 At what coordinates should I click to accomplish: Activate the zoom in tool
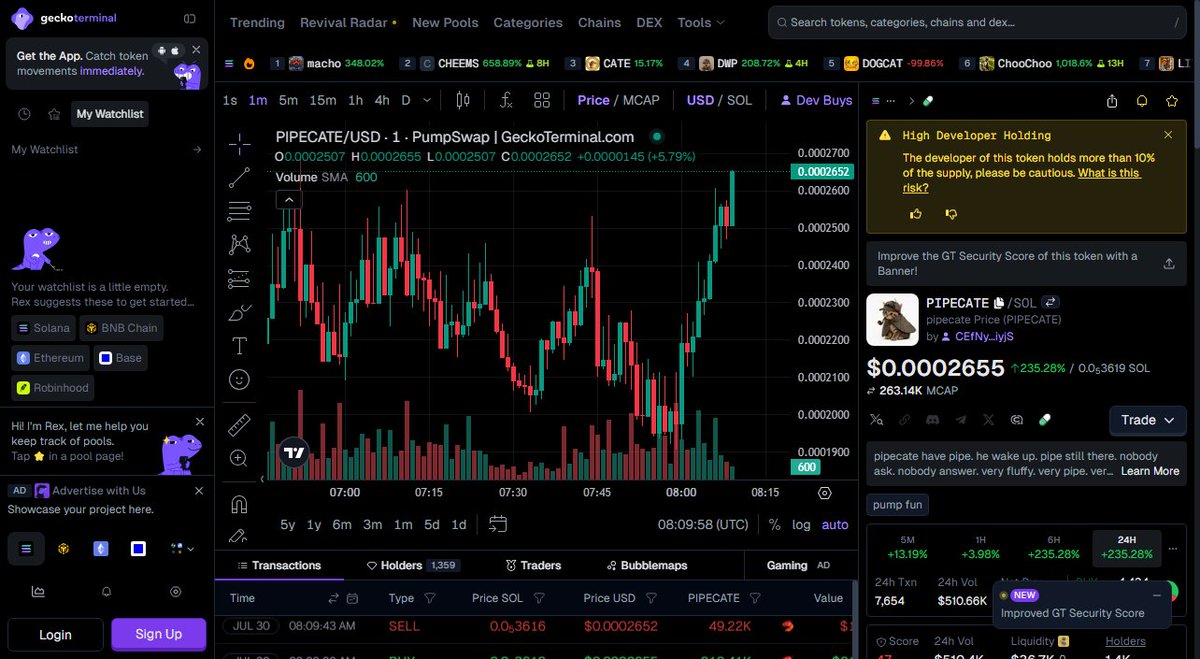coord(239,458)
